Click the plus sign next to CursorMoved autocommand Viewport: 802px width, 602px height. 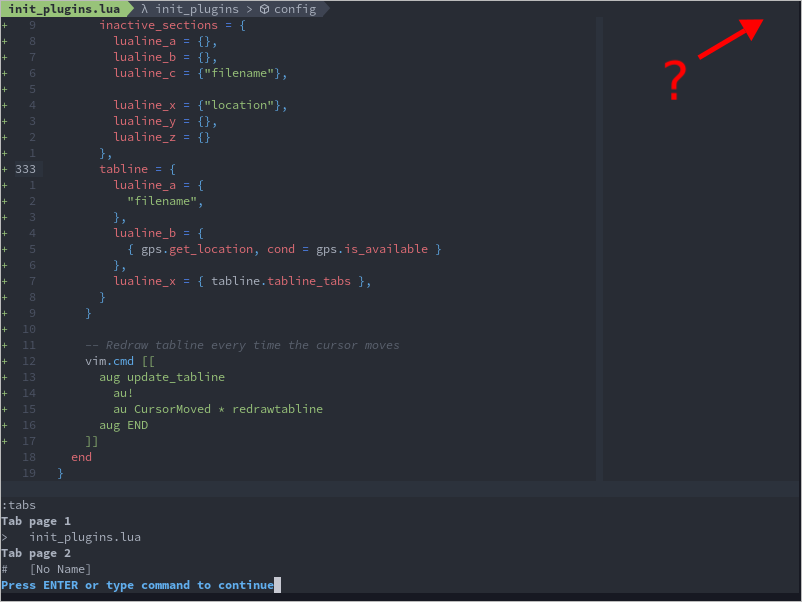[6, 409]
